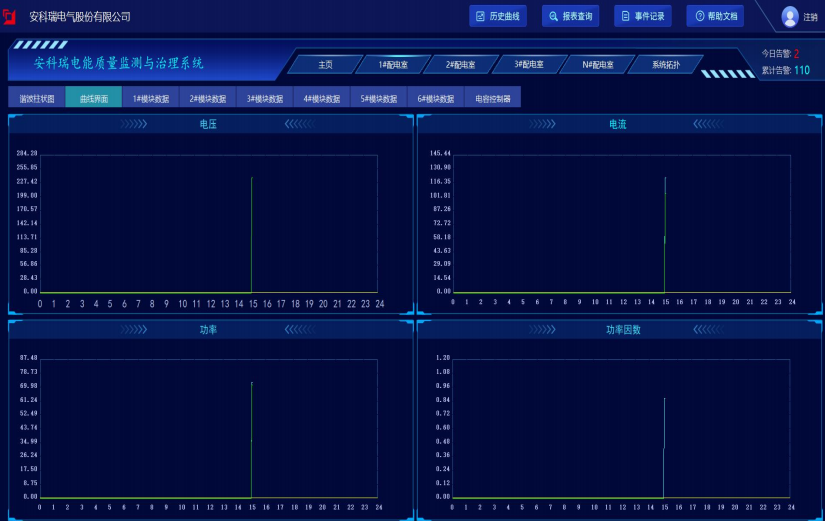Screen dimensions: 825x521
Task: Open 6#模块数据 sub-tab
Action: pos(436,98)
